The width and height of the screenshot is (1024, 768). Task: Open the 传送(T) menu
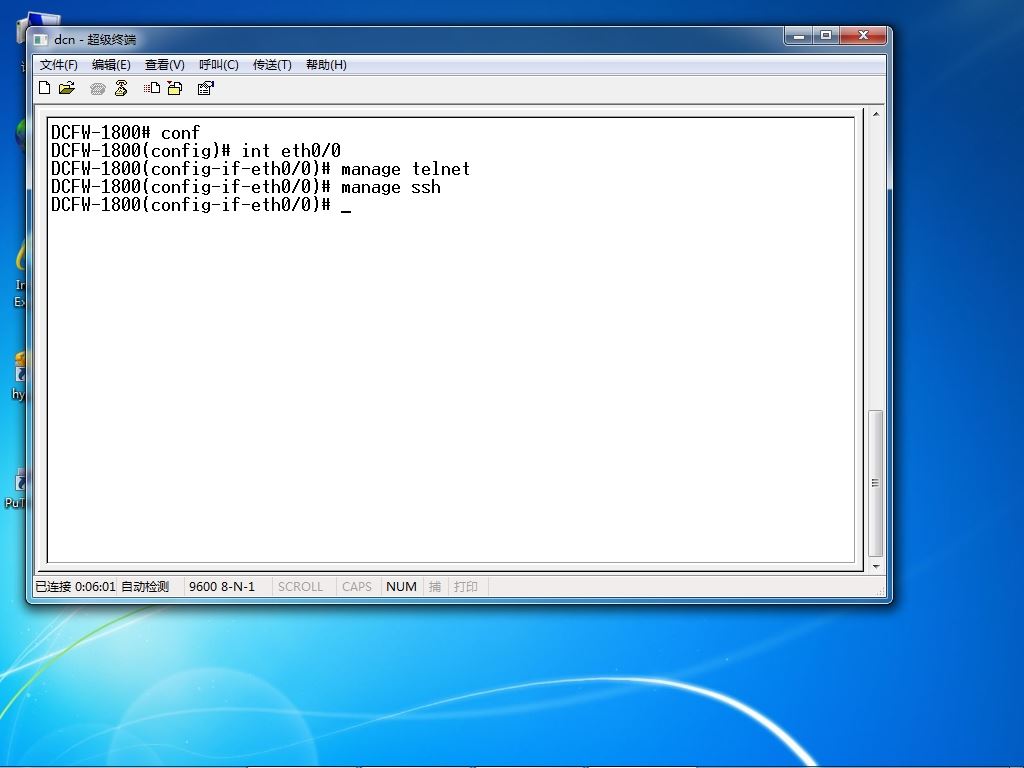pos(272,65)
